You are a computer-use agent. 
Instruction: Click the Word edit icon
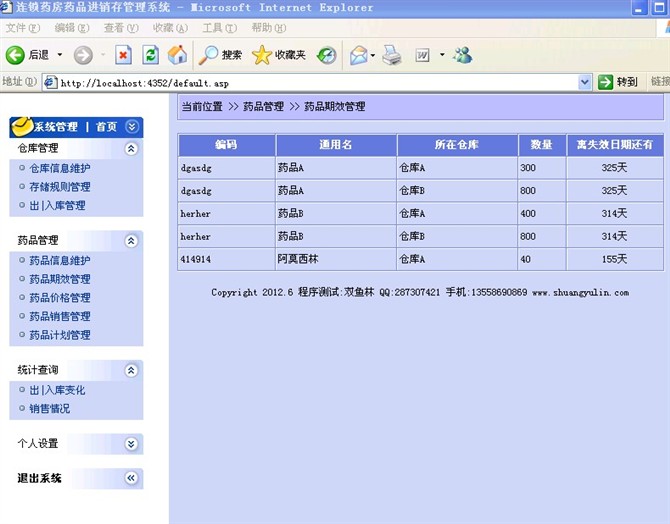point(422,55)
